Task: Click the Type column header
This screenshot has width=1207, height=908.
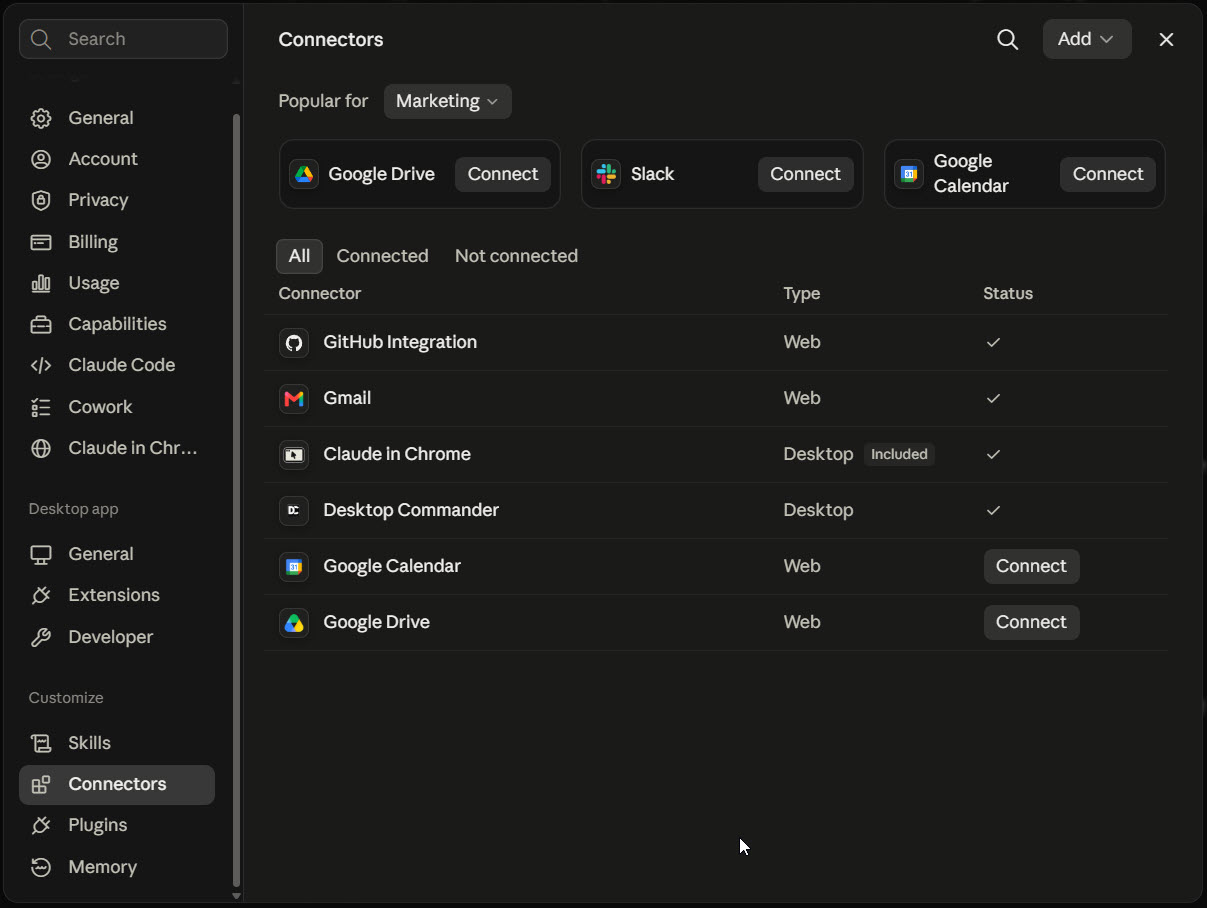Action: pyautogui.click(x=802, y=294)
